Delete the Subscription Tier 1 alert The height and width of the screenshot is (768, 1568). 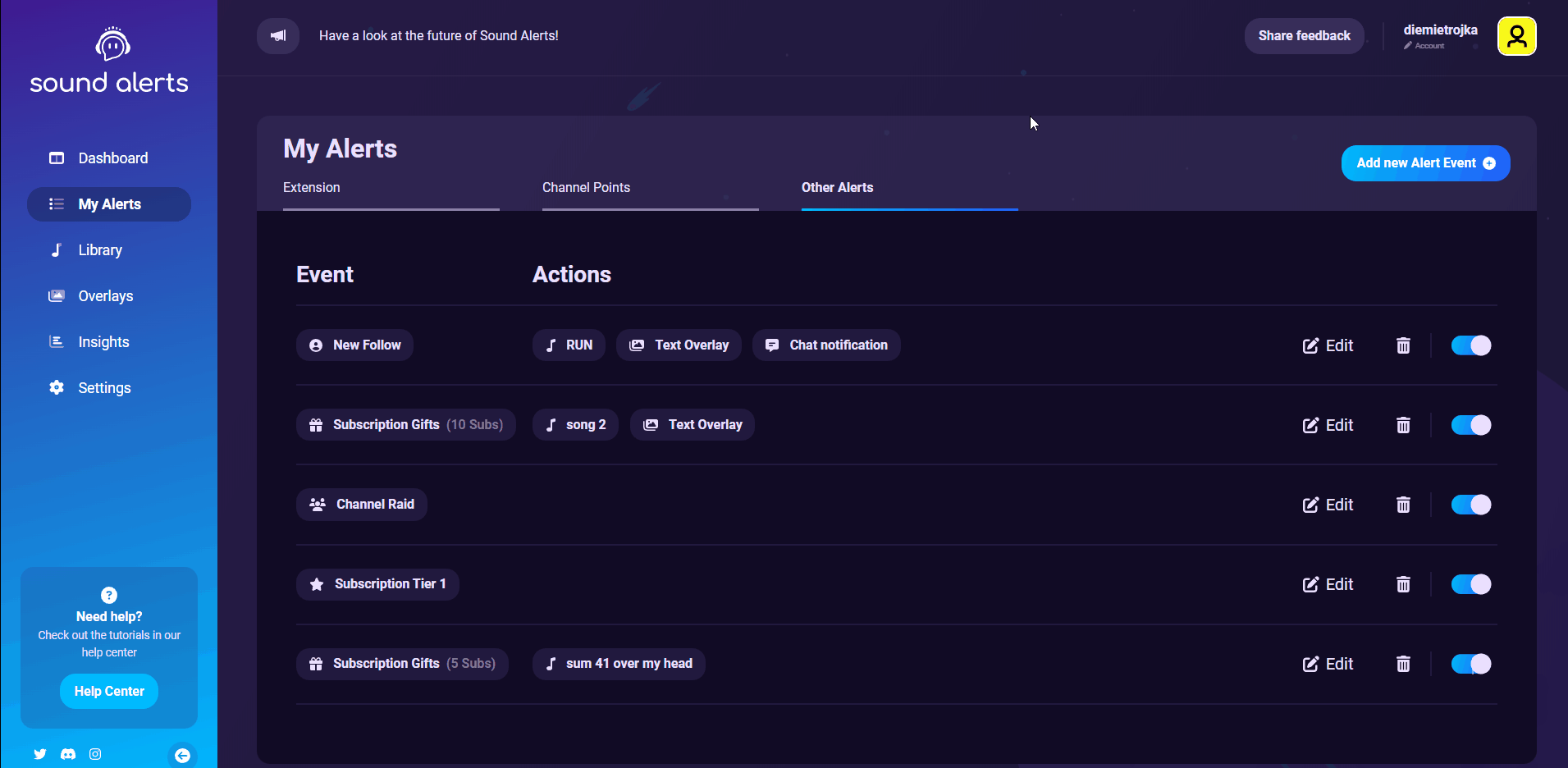click(x=1403, y=584)
